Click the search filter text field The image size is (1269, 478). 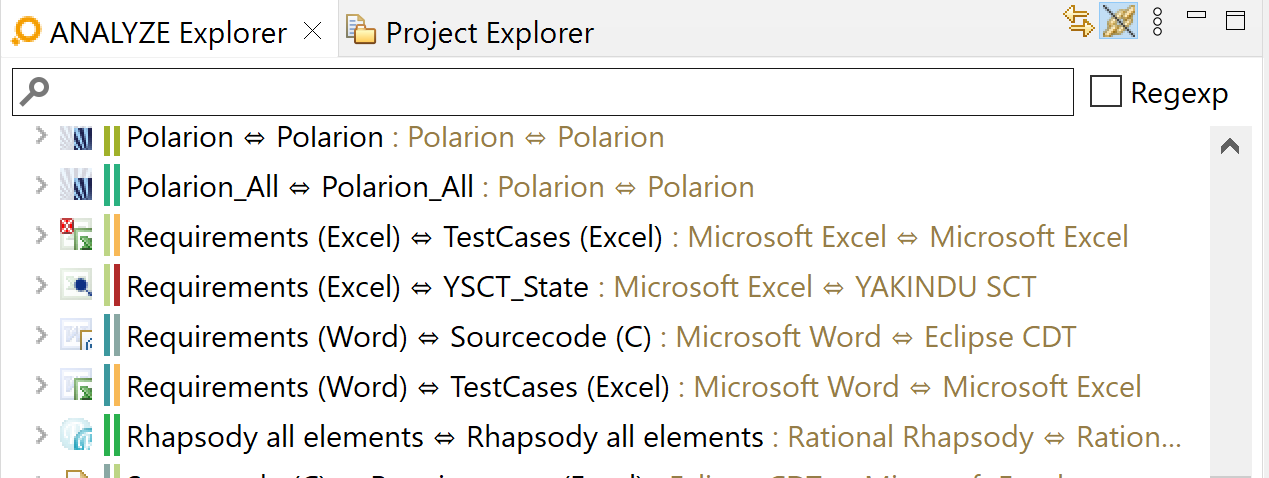point(543,92)
